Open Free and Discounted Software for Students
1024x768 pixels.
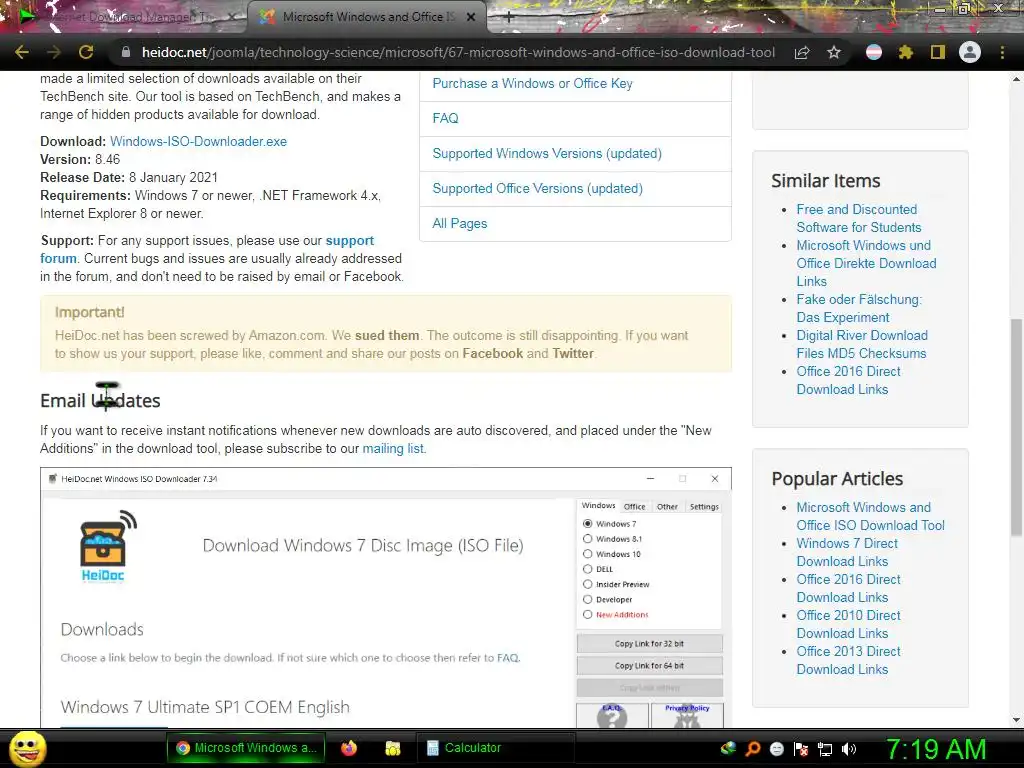[859, 218]
